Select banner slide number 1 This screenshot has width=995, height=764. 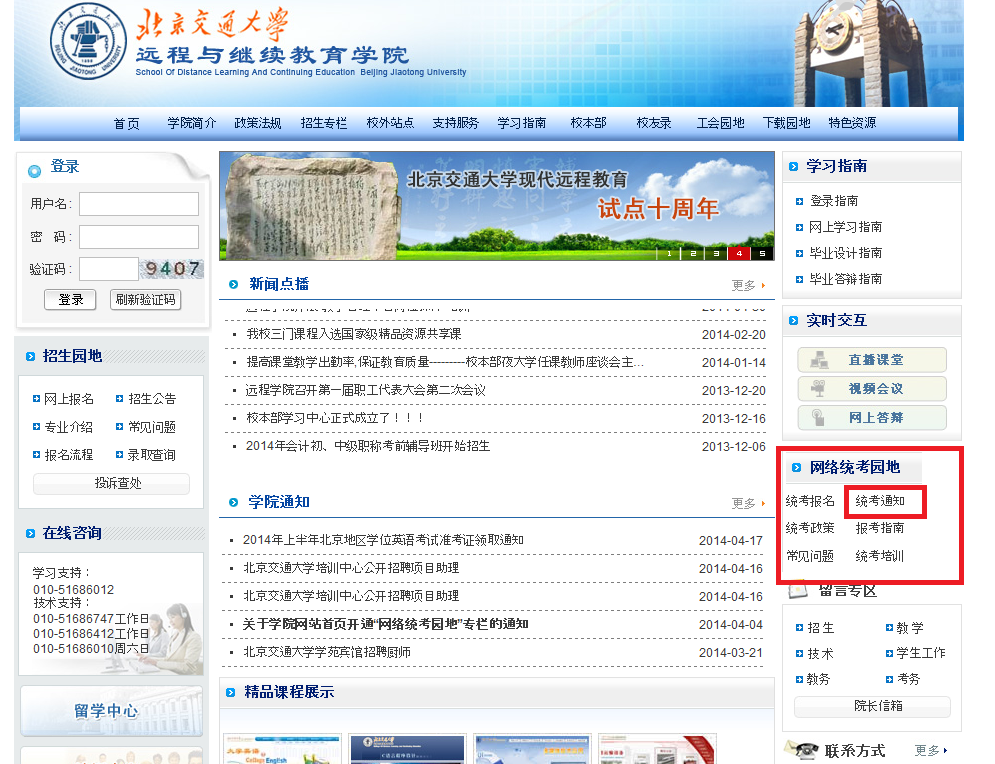pyautogui.click(x=668, y=253)
